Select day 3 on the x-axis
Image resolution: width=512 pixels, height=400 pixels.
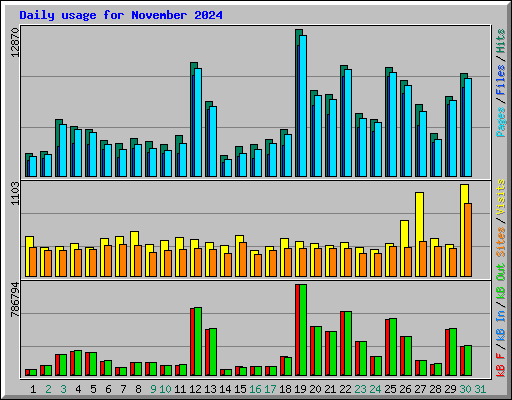(63, 389)
